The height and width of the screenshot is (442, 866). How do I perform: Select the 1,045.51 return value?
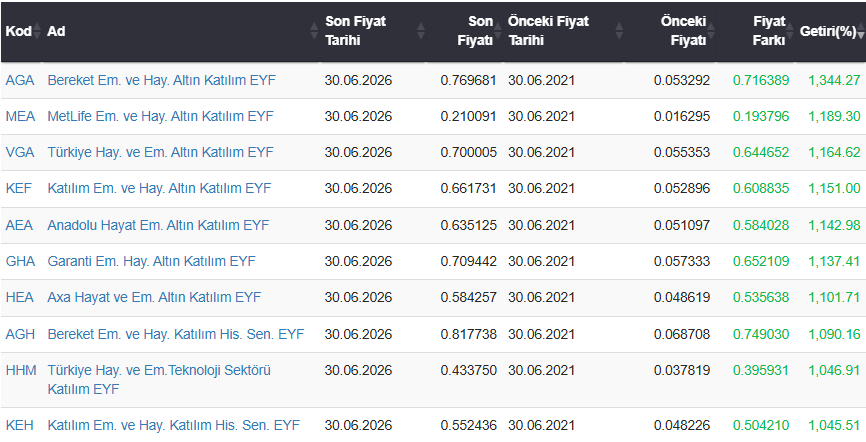pyautogui.click(x=834, y=425)
